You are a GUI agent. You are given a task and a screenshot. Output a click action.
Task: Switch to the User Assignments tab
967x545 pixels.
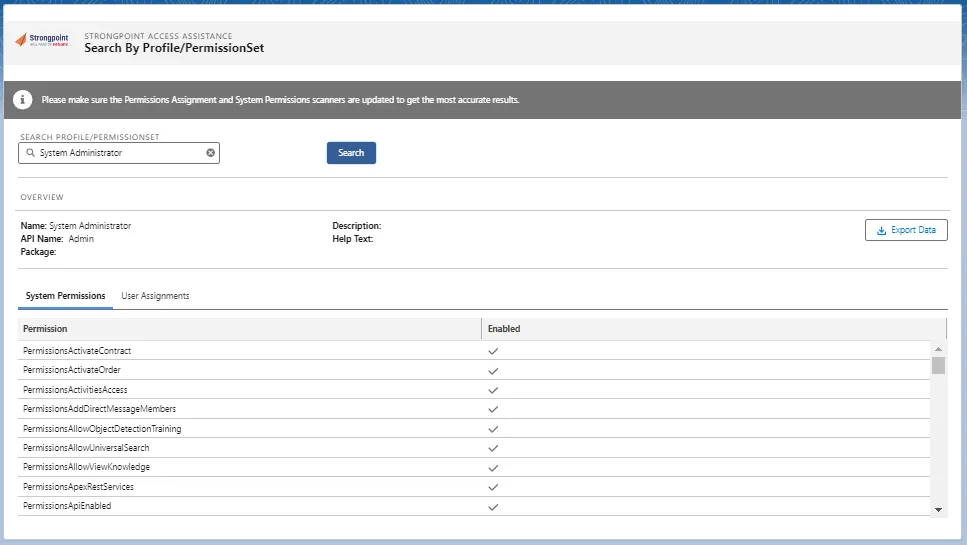pyautogui.click(x=155, y=296)
